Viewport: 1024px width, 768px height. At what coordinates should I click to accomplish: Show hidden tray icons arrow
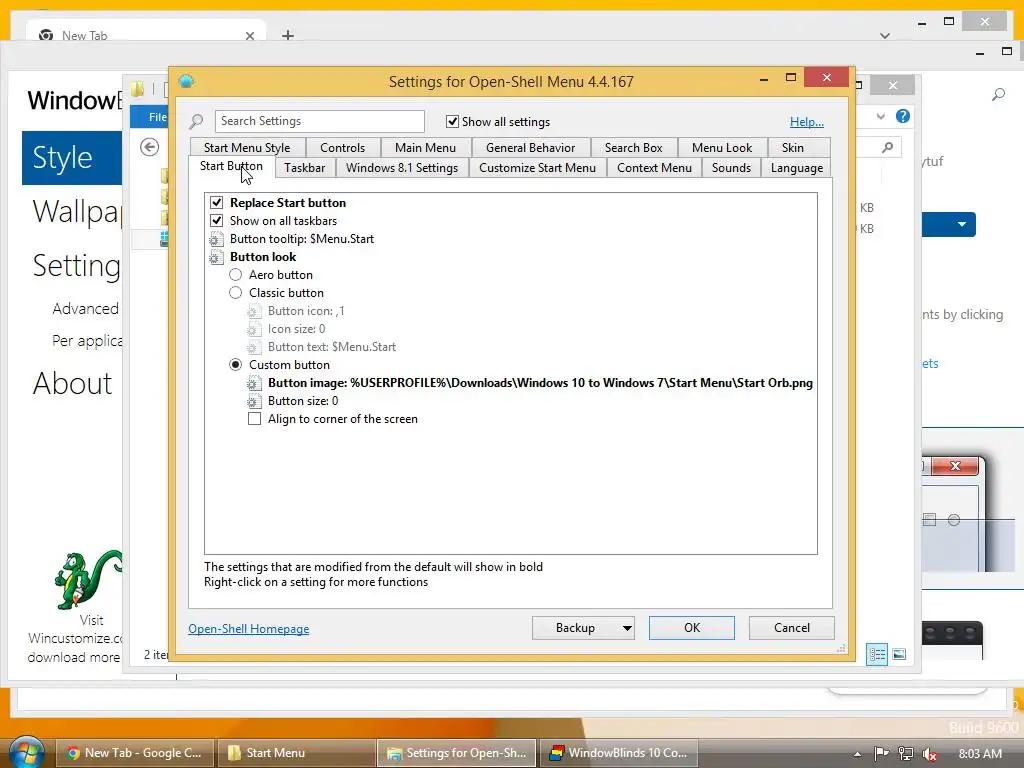pyautogui.click(x=857, y=754)
